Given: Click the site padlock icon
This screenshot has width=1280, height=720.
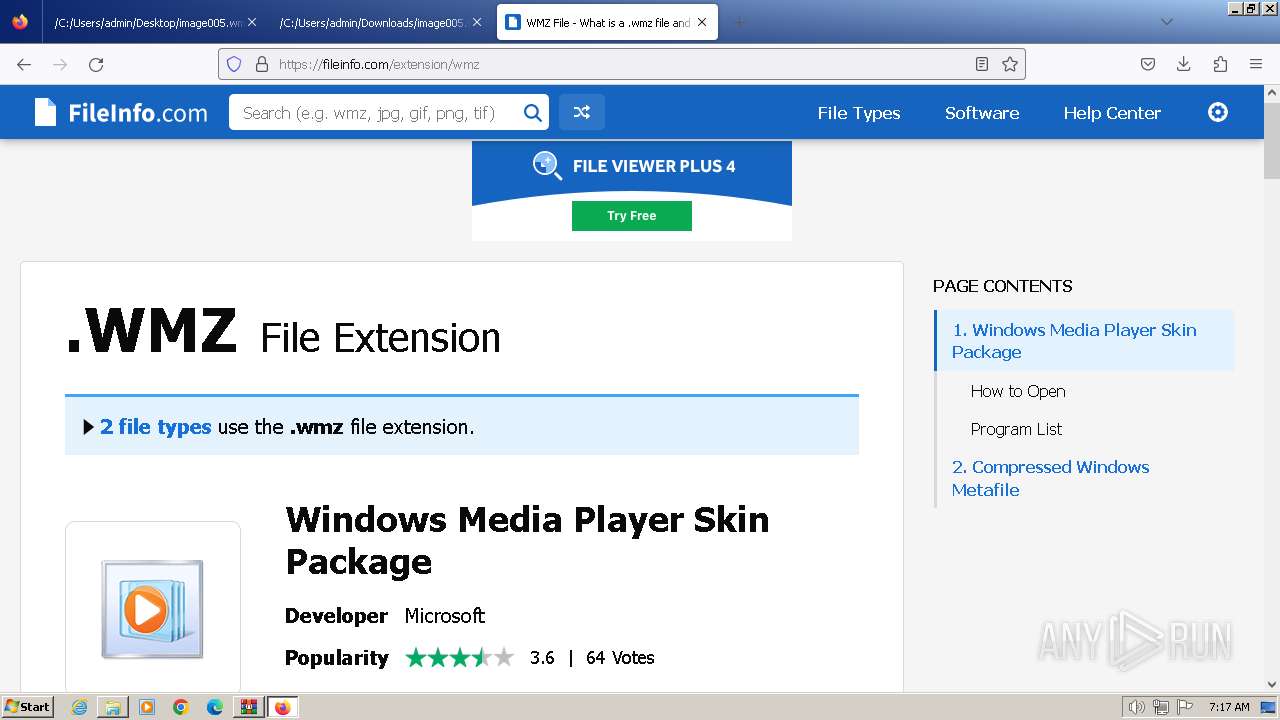Looking at the screenshot, I should point(262,64).
